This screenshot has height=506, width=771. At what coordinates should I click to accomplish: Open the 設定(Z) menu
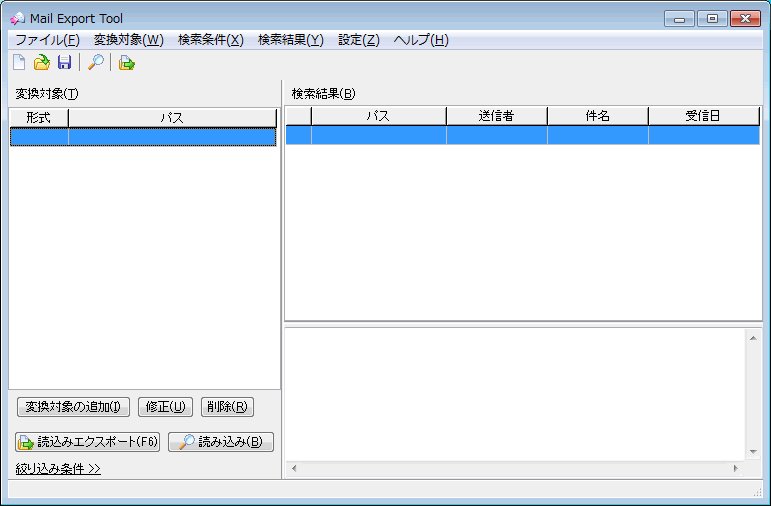(x=358, y=40)
